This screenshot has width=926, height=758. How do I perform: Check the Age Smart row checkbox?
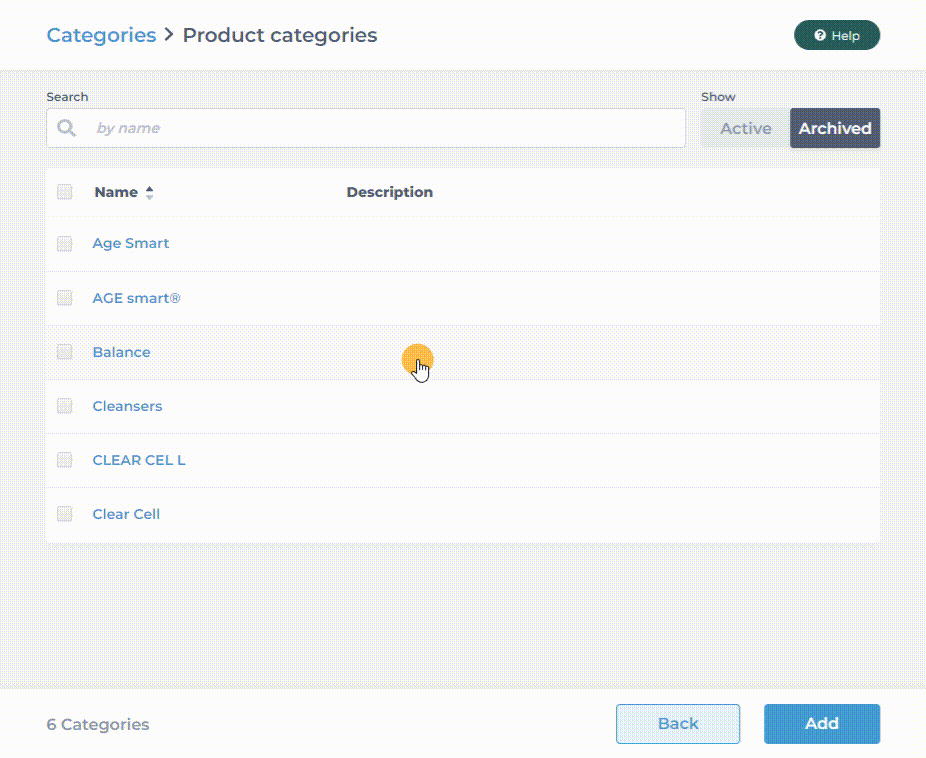point(64,243)
